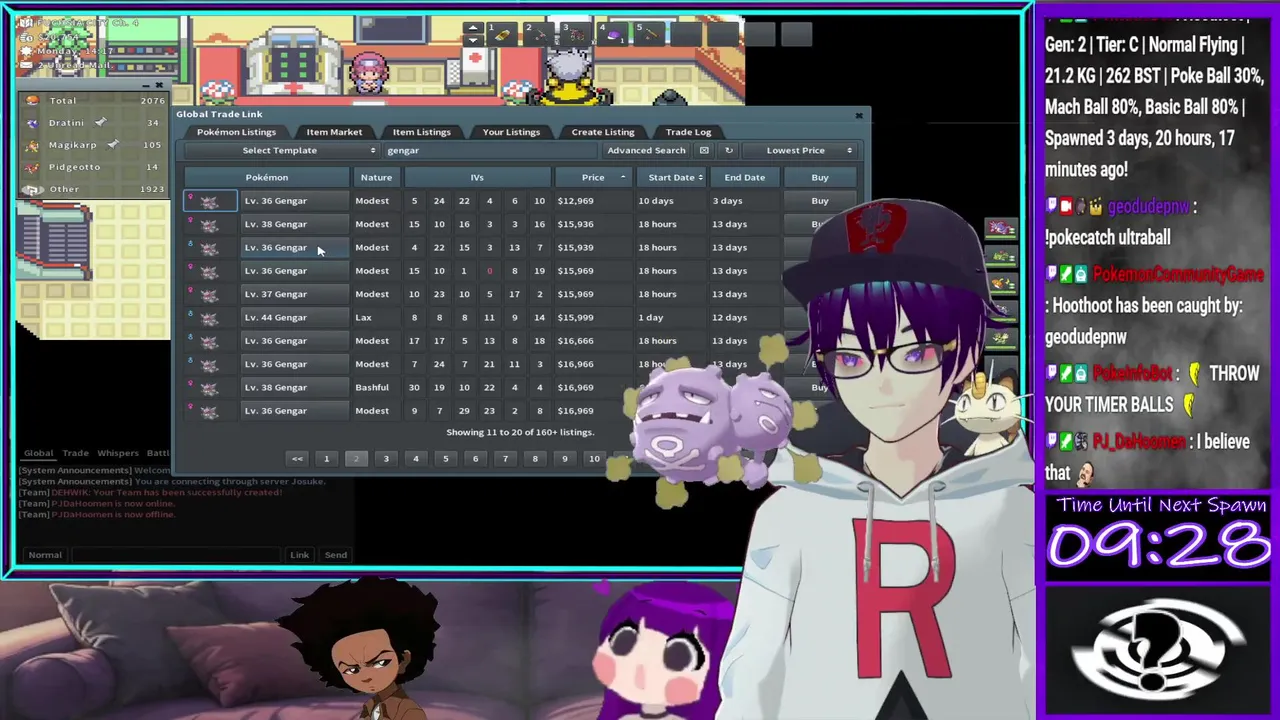
Task: Open the Select Template dropdown
Action: 280,150
